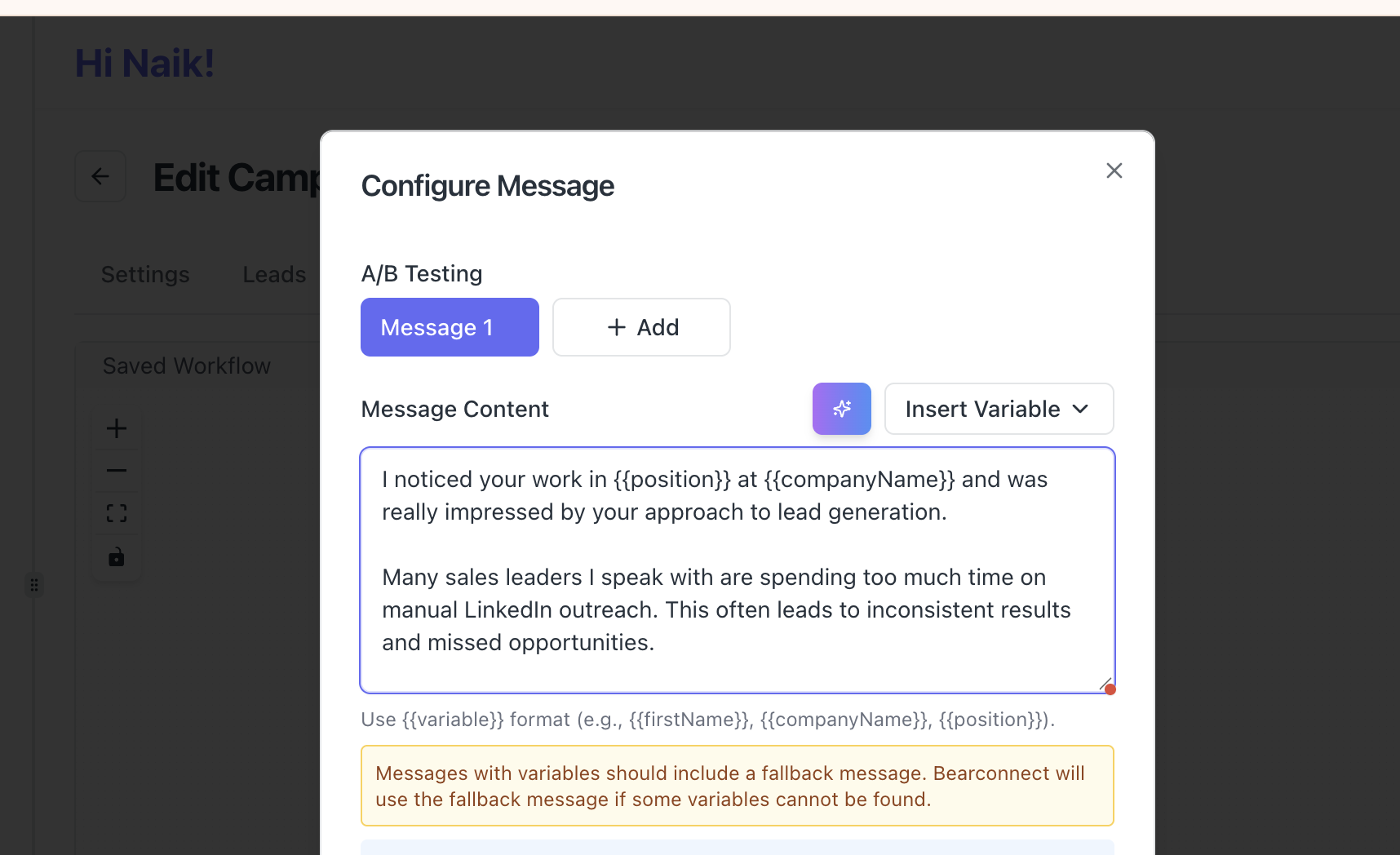Add a new A/B testing message

coord(641,327)
